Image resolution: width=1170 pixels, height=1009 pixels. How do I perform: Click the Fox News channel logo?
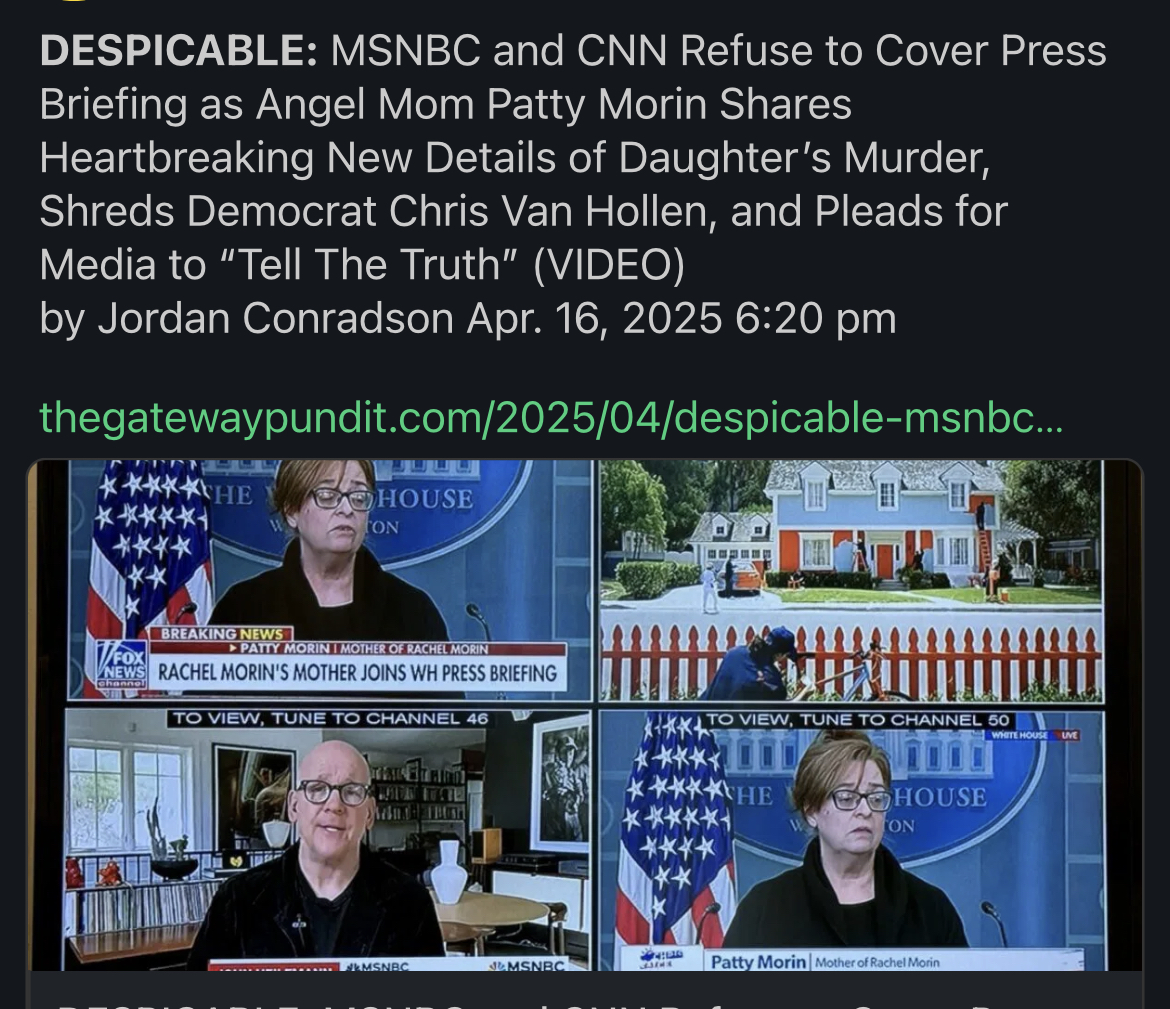[122, 666]
